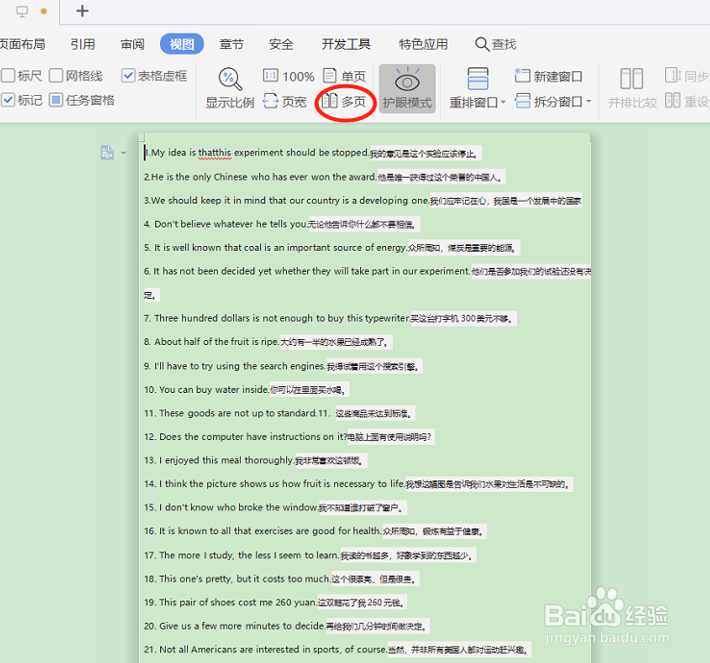Open the 审阅 review tab
This screenshot has height=663, width=710.
click(132, 44)
